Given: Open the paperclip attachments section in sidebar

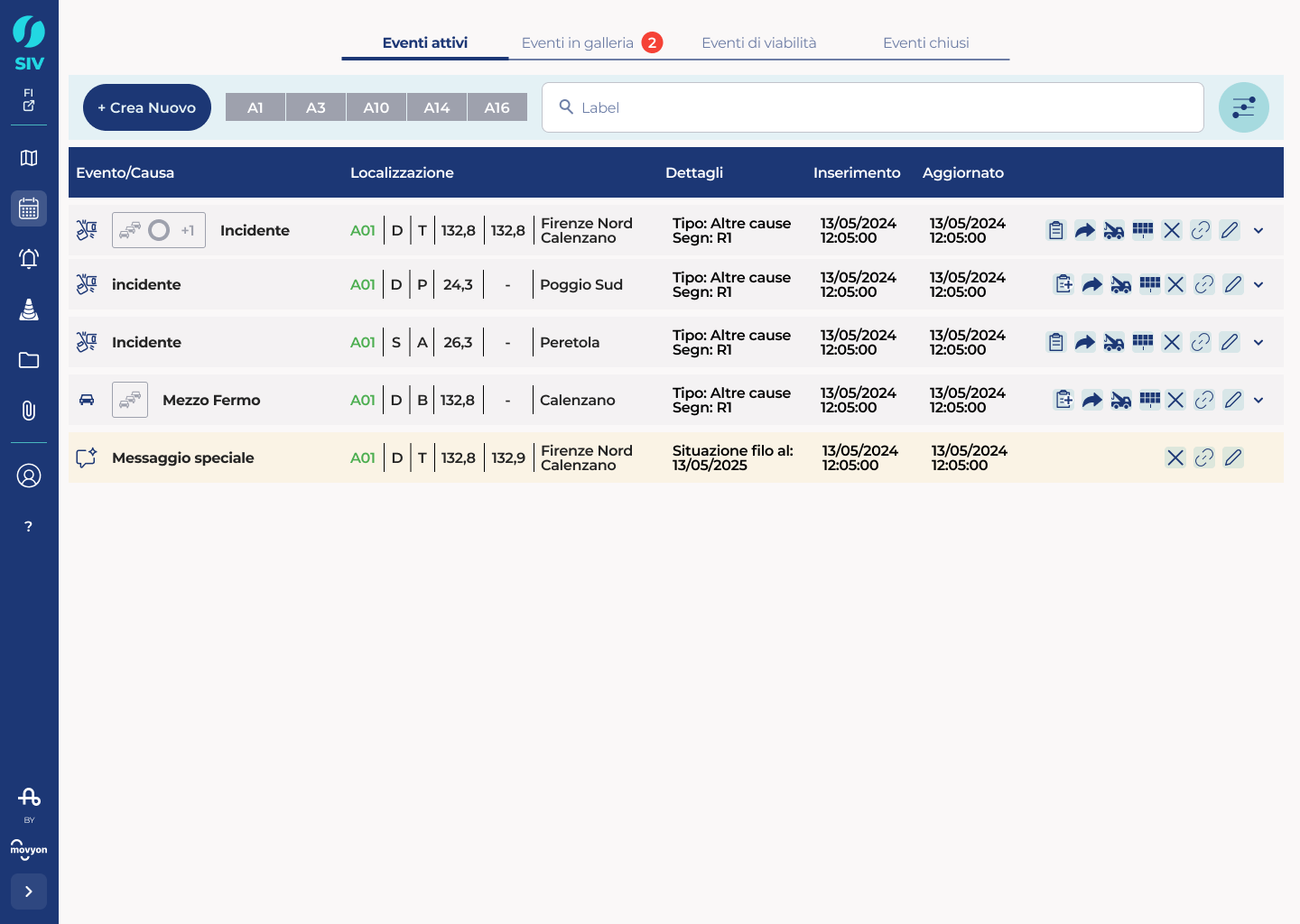Looking at the screenshot, I should click(29, 411).
